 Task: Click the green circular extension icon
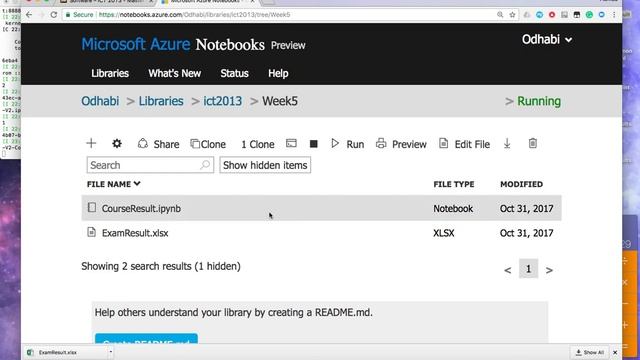click(589, 15)
